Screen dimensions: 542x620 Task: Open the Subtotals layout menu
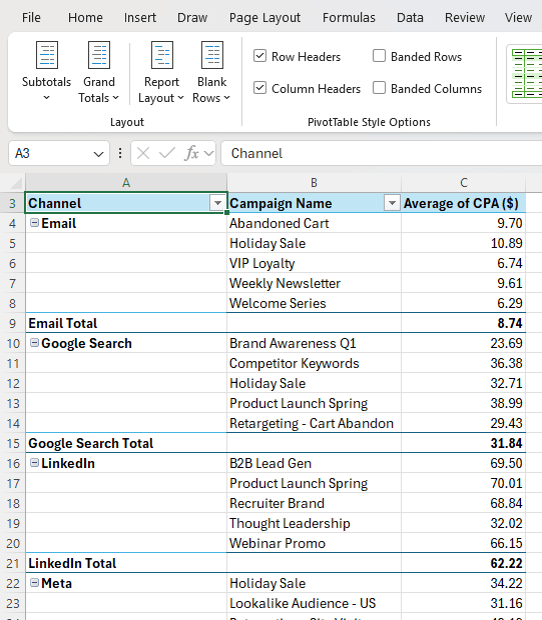click(46, 71)
